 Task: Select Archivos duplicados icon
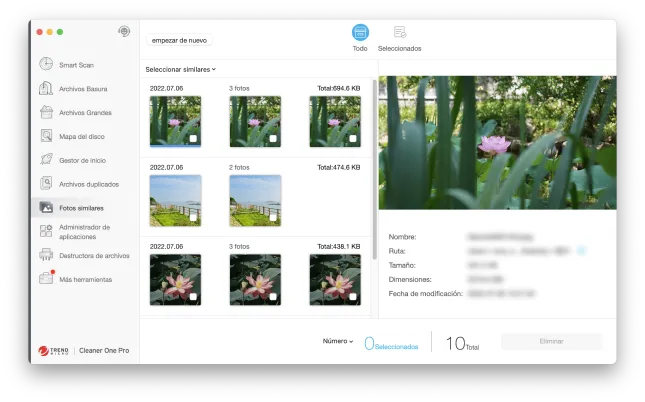46,184
